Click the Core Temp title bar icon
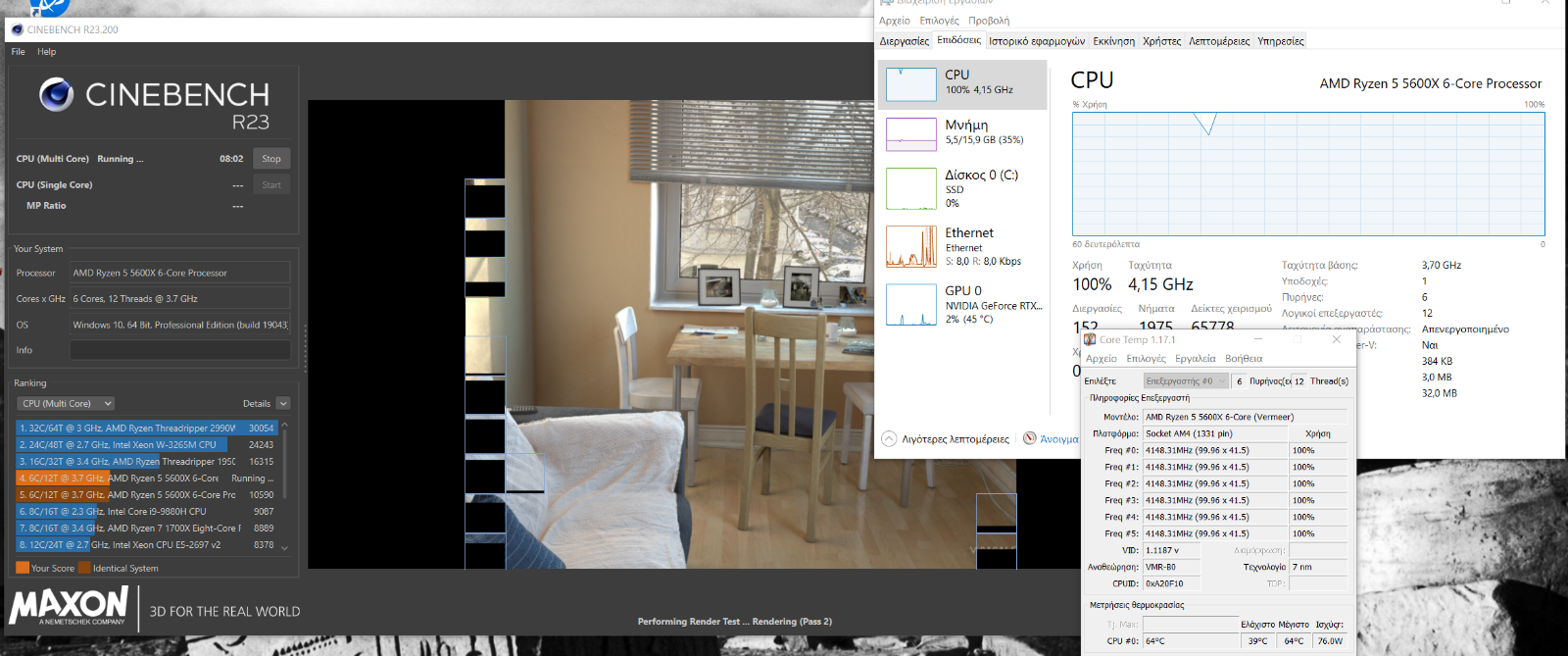1568x656 pixels. point(1090,339)
